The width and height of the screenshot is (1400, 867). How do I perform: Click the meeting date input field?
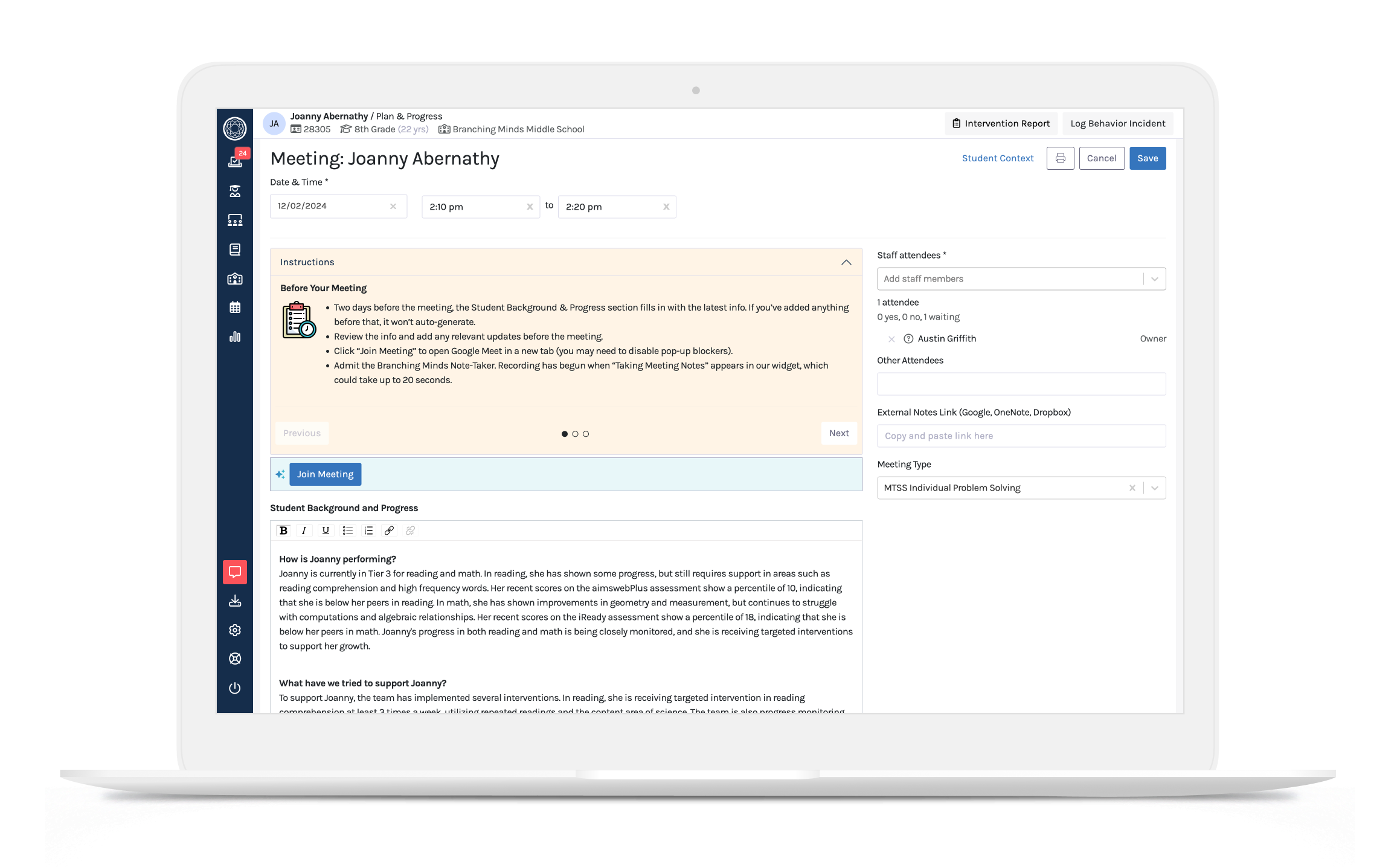click(x=338, y=206)
